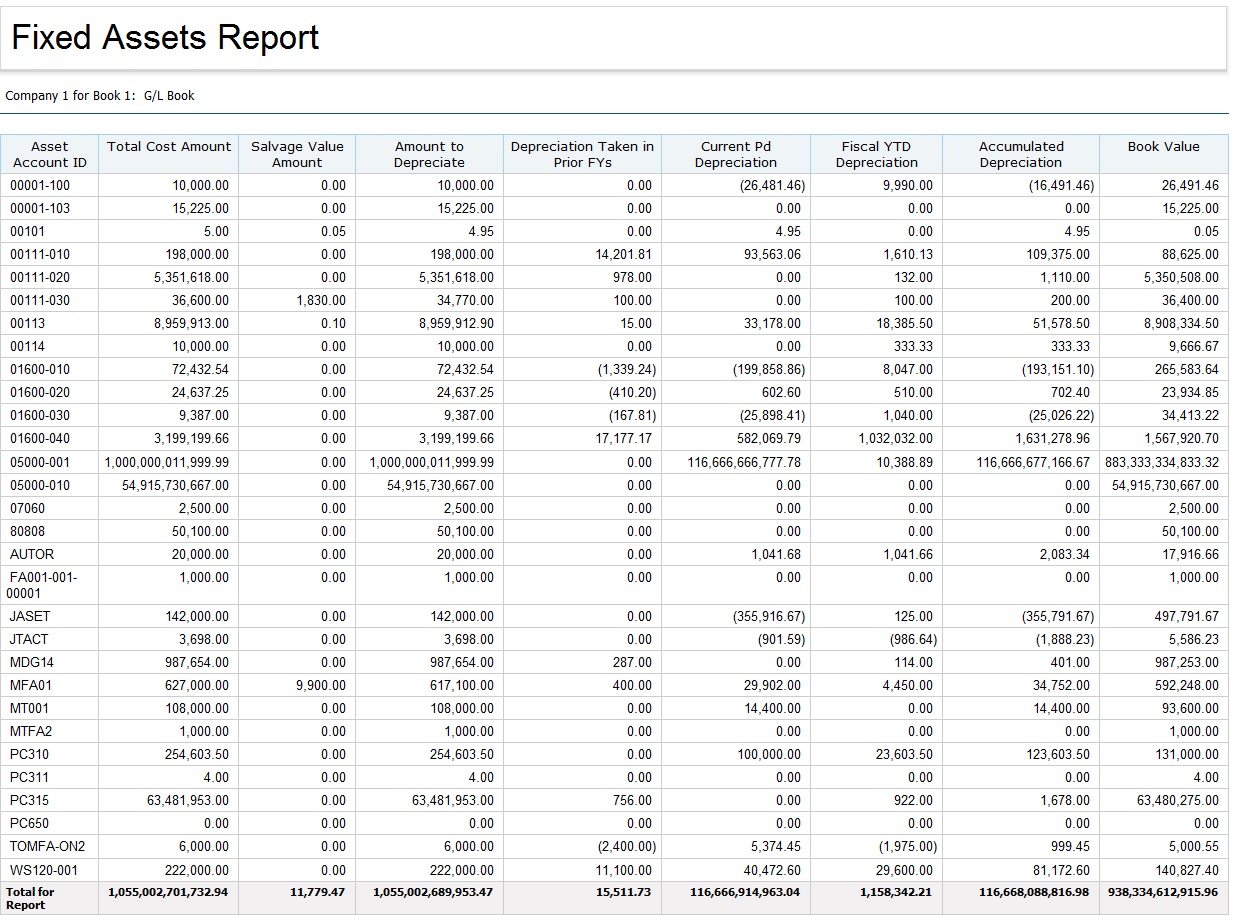
Task: Click the JASET asset account ID
Action: [30, 616]
